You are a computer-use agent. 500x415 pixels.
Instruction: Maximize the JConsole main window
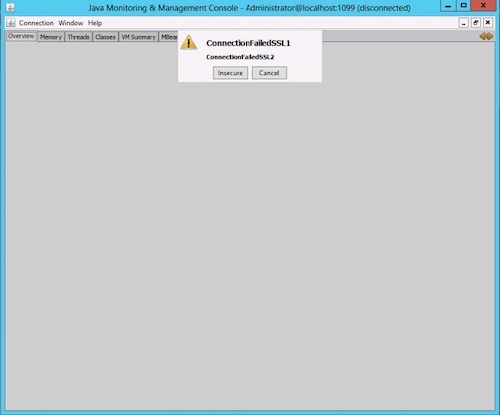[x=464, y=6]
